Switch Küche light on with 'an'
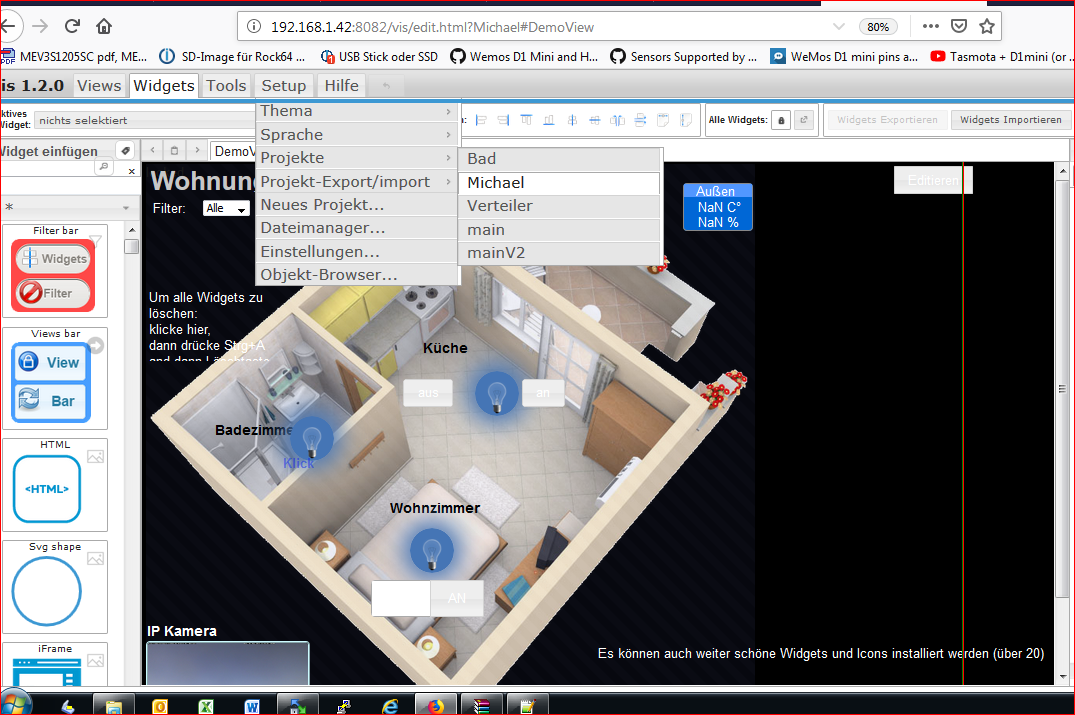 pyautogui.click(x=543, y=393)
